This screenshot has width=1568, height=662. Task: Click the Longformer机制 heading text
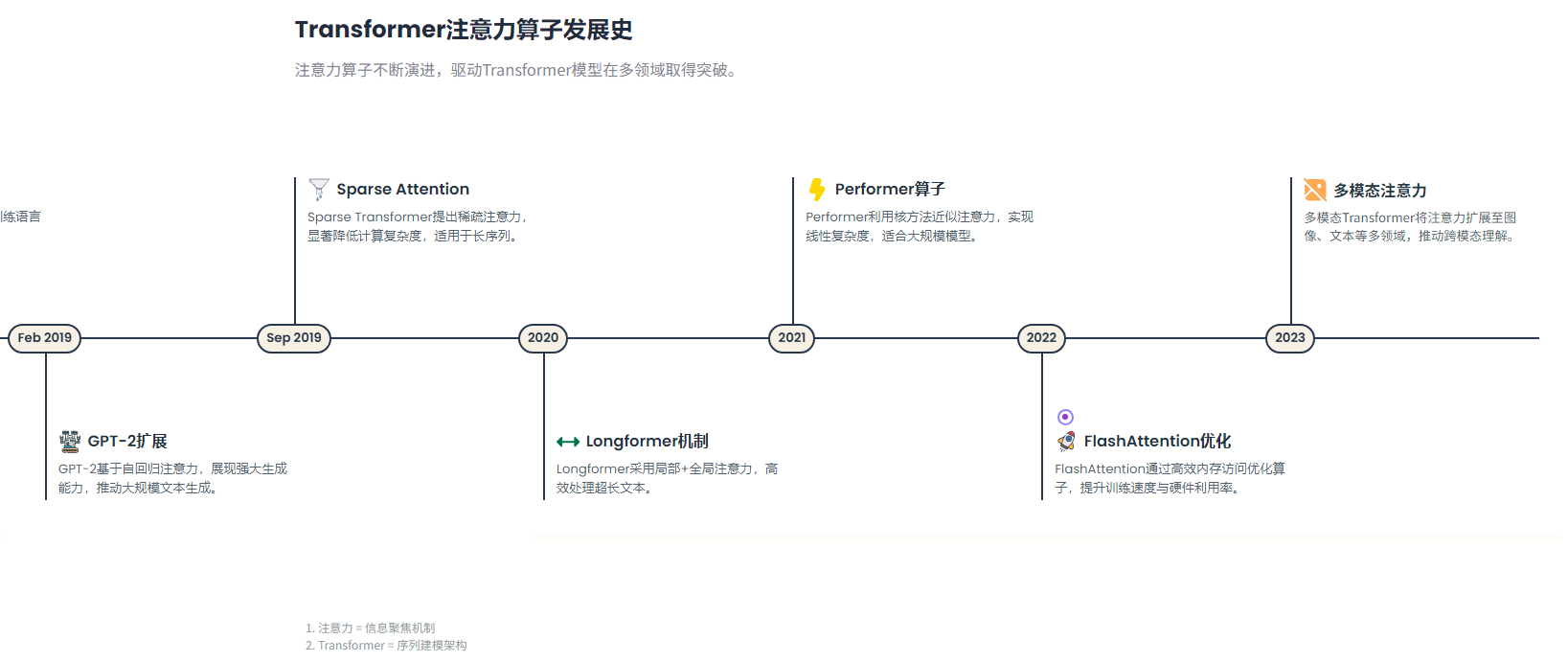coord(647,441)
